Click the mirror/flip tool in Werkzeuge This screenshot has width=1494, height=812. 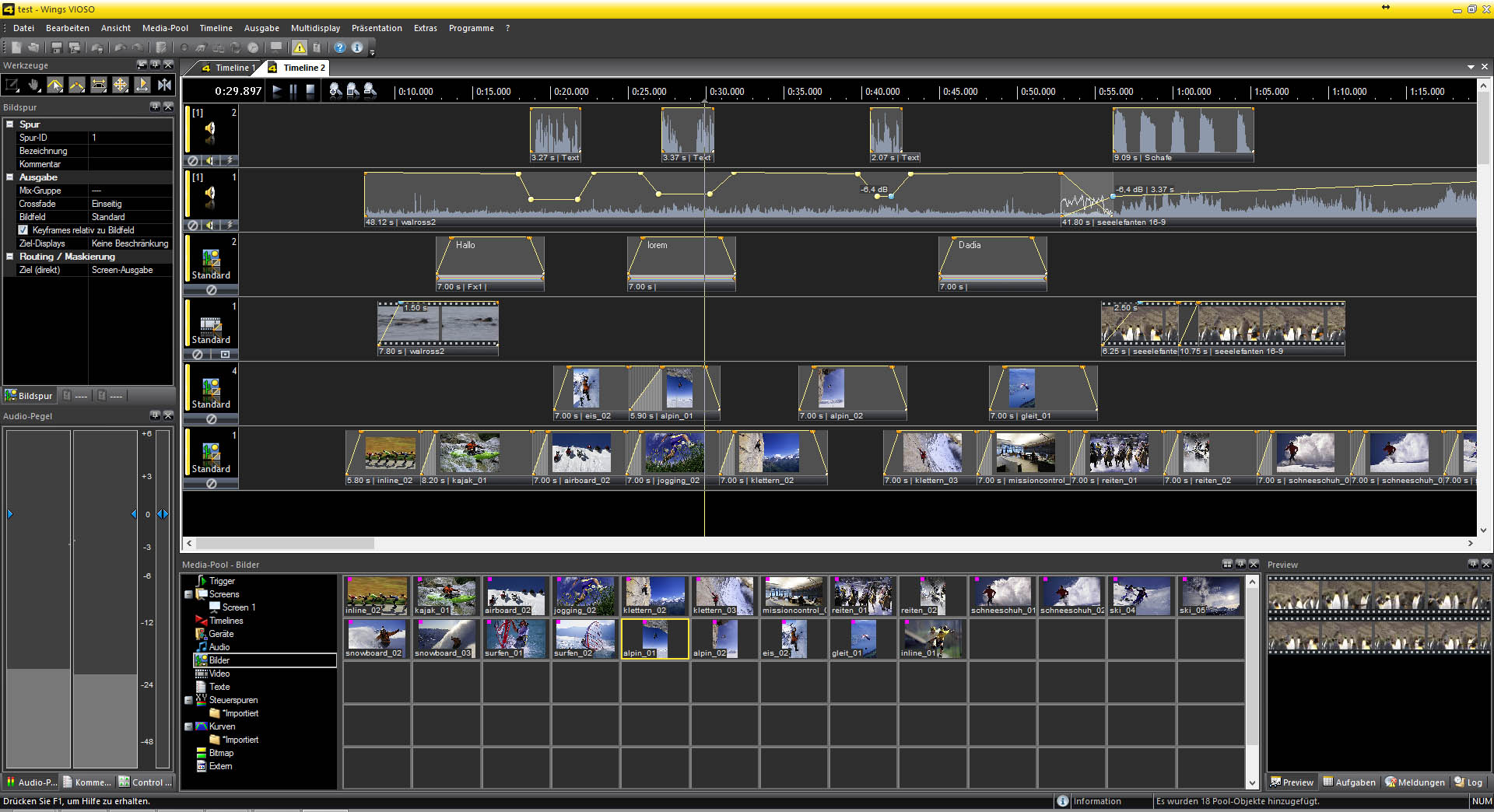click(x=164, y=85)
